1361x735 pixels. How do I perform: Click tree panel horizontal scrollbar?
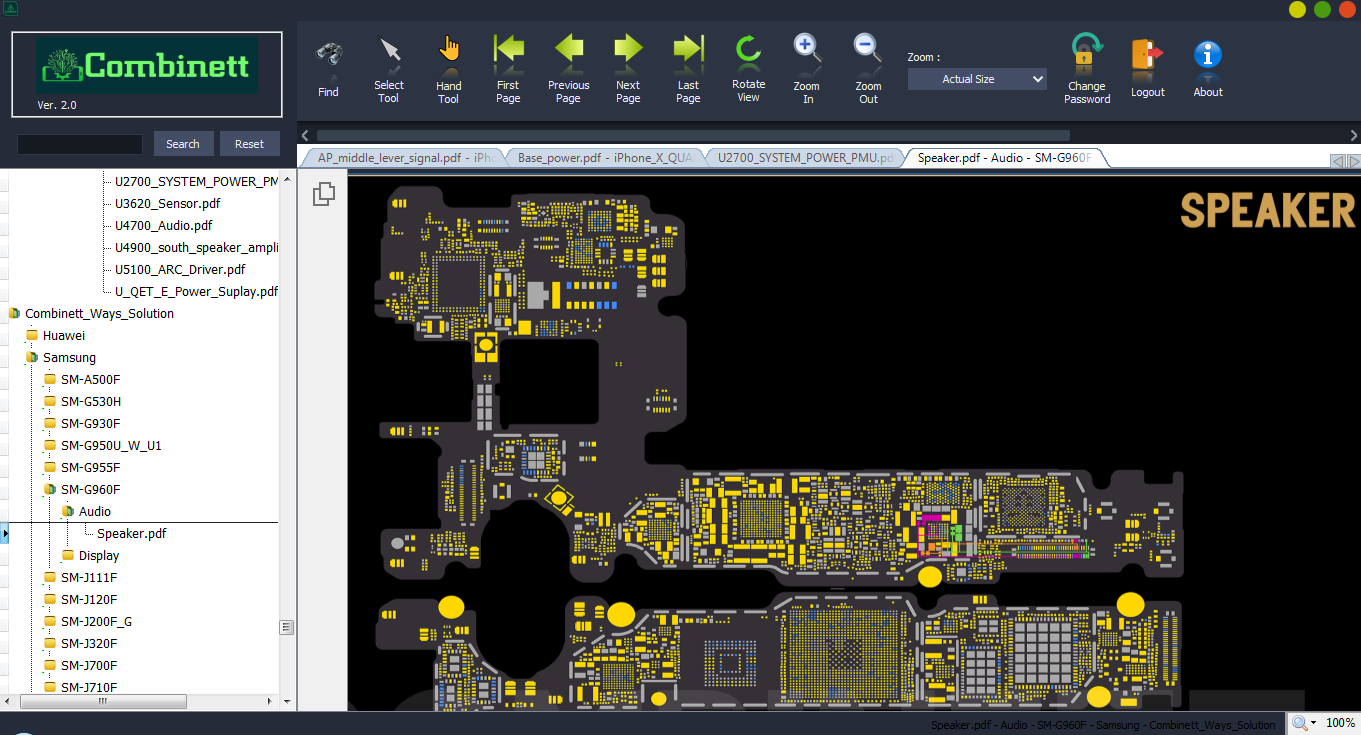[x=102, y=701]
